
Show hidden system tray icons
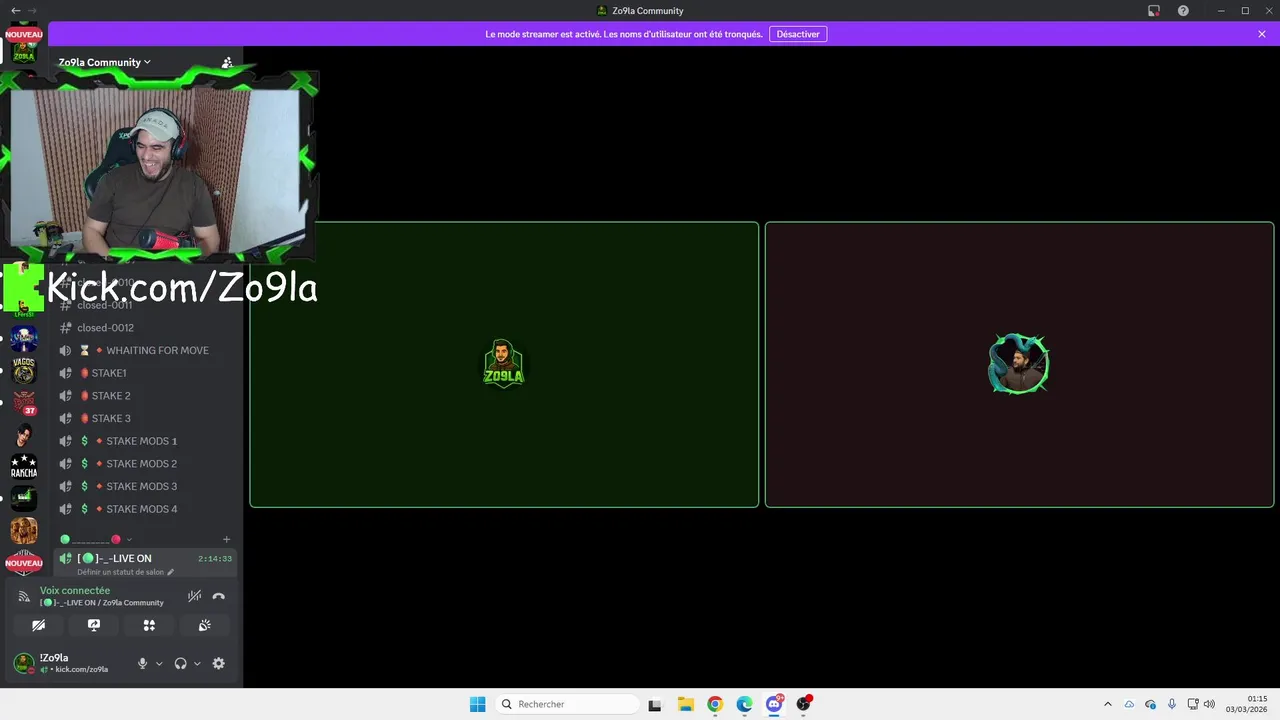[x=1107, y=704]
